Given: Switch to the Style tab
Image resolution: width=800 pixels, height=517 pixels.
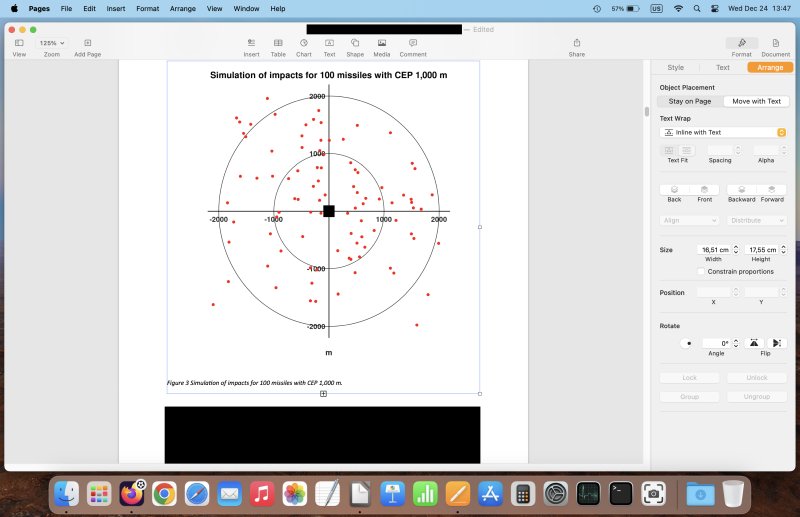Looking at the screenshot, I should pyautogui.click(x=675, y=67).
